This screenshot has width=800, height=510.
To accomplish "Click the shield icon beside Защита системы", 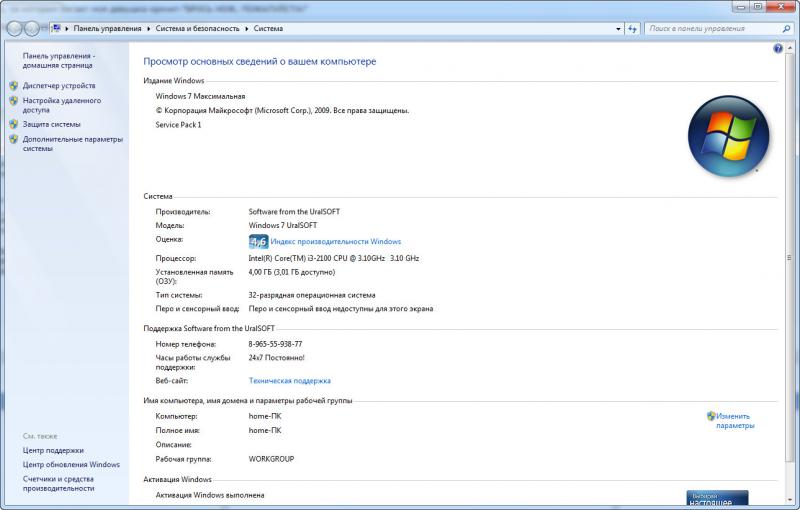I will (x=13, y=124).
